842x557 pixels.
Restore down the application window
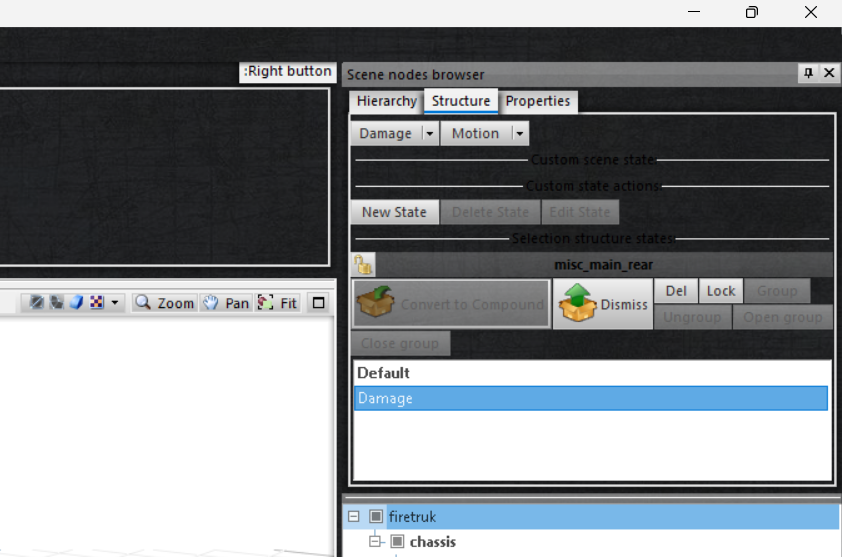[752, 12]
